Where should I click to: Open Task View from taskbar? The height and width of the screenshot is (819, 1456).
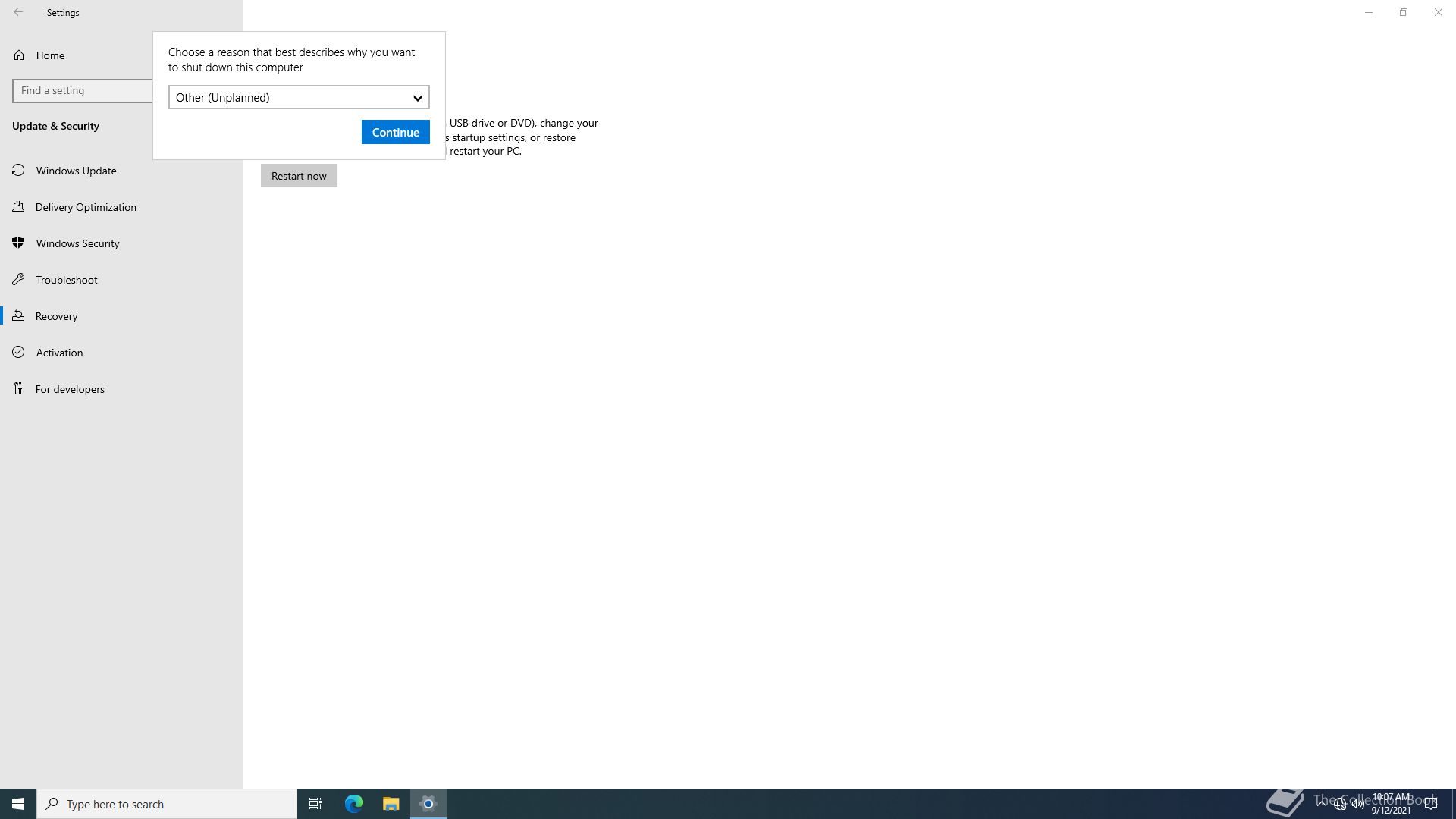coord(315,804)
